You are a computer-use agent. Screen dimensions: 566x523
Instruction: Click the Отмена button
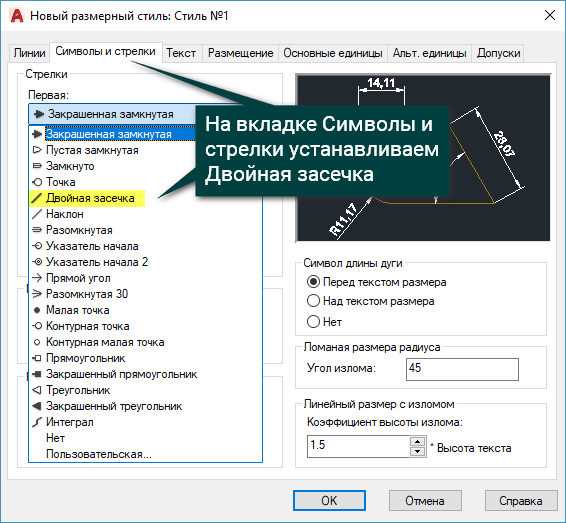coord(425,500)
